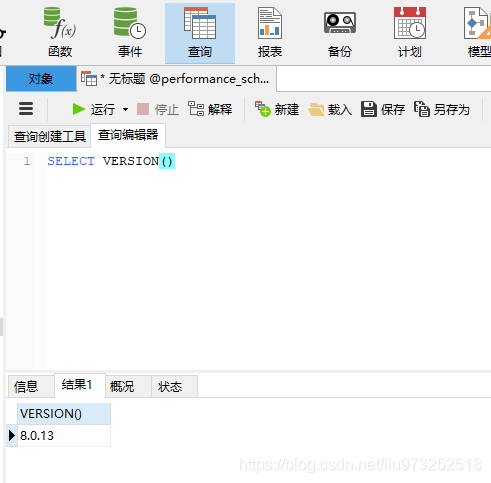Load a query file with 载入
Viewport: 491px width, 483px height.
330,109
